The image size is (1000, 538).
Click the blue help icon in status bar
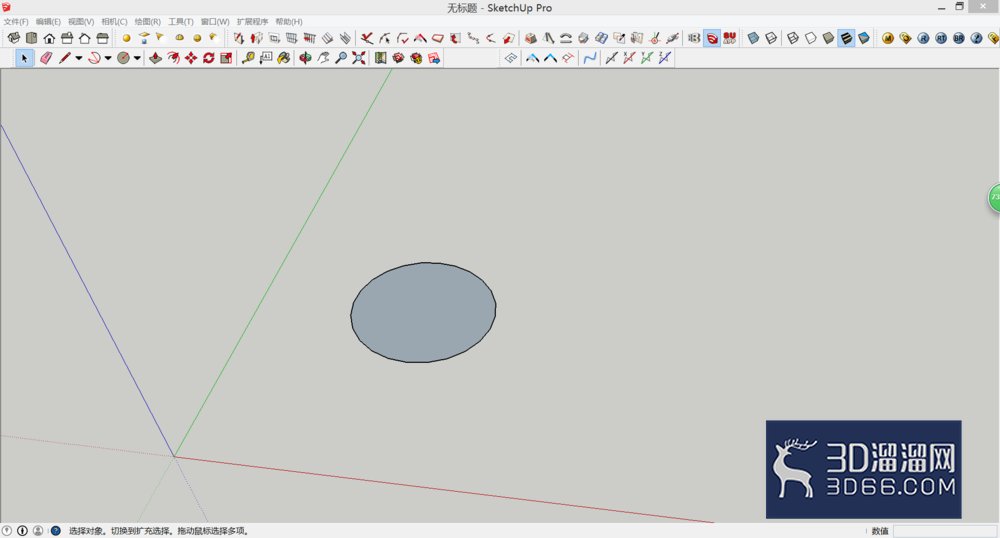tap(55, 530)
